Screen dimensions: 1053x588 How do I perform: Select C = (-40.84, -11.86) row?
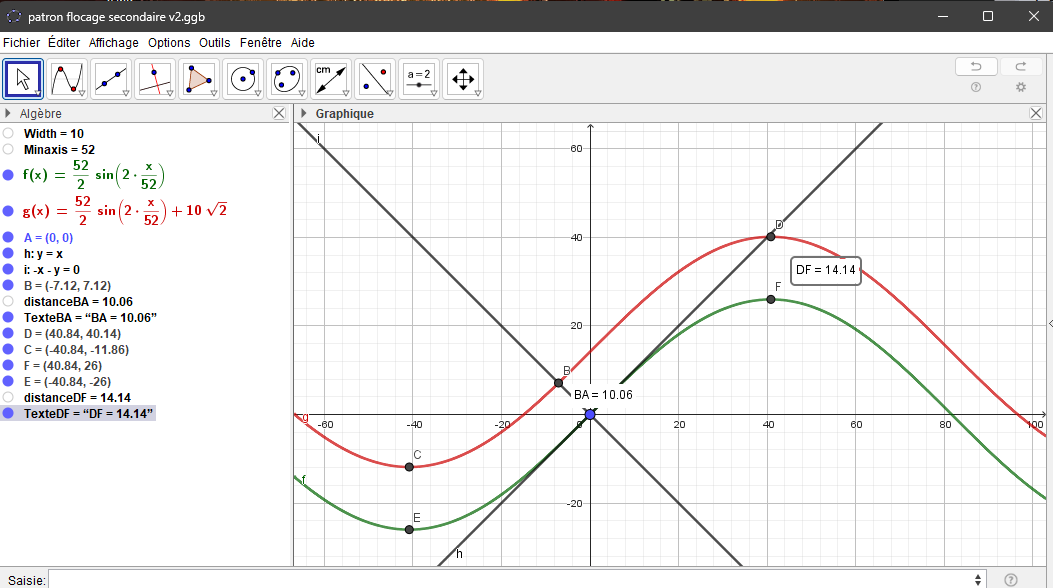[76, 350]
